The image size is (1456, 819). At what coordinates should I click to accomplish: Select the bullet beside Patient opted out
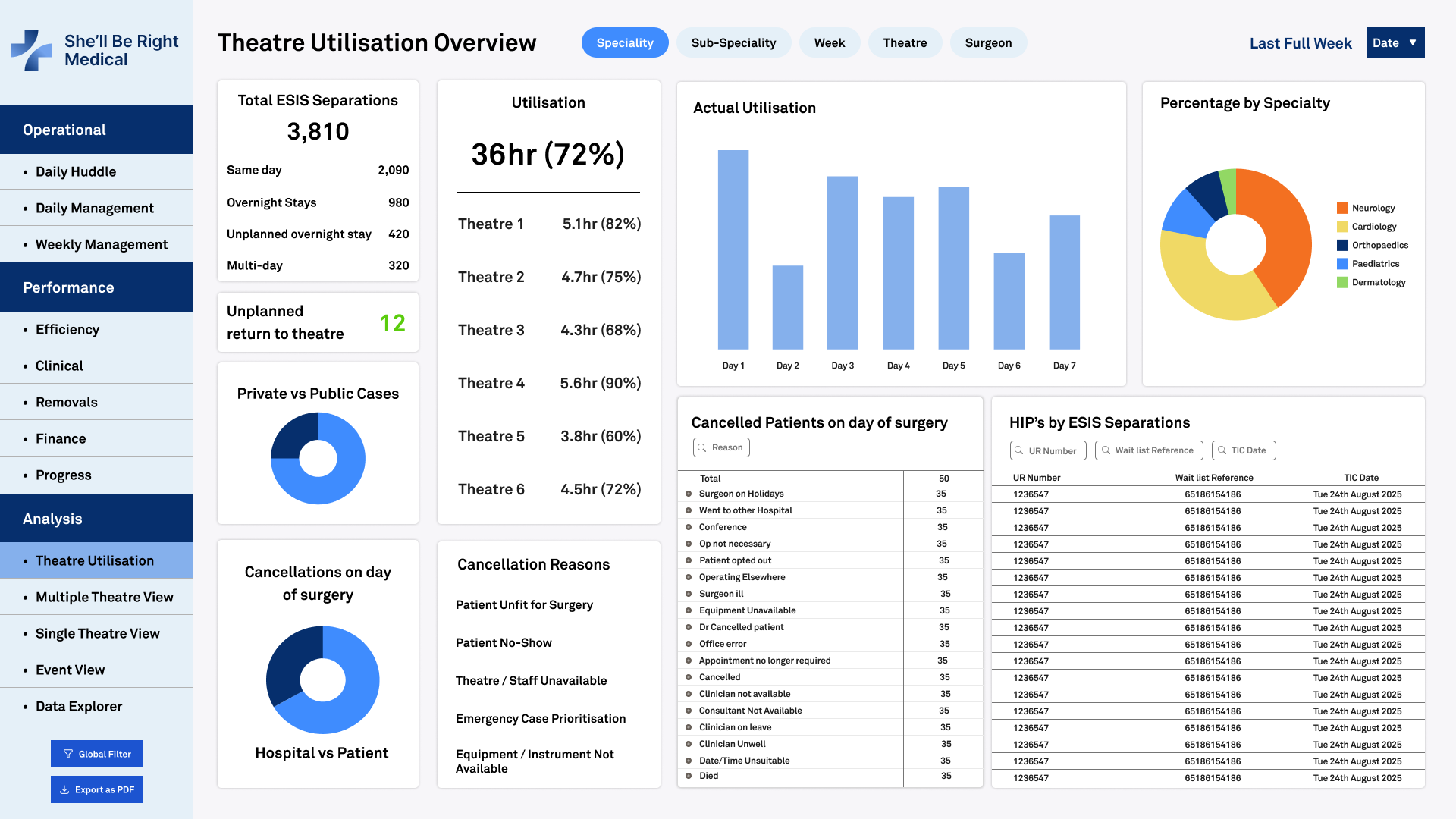tap(689, 560)
